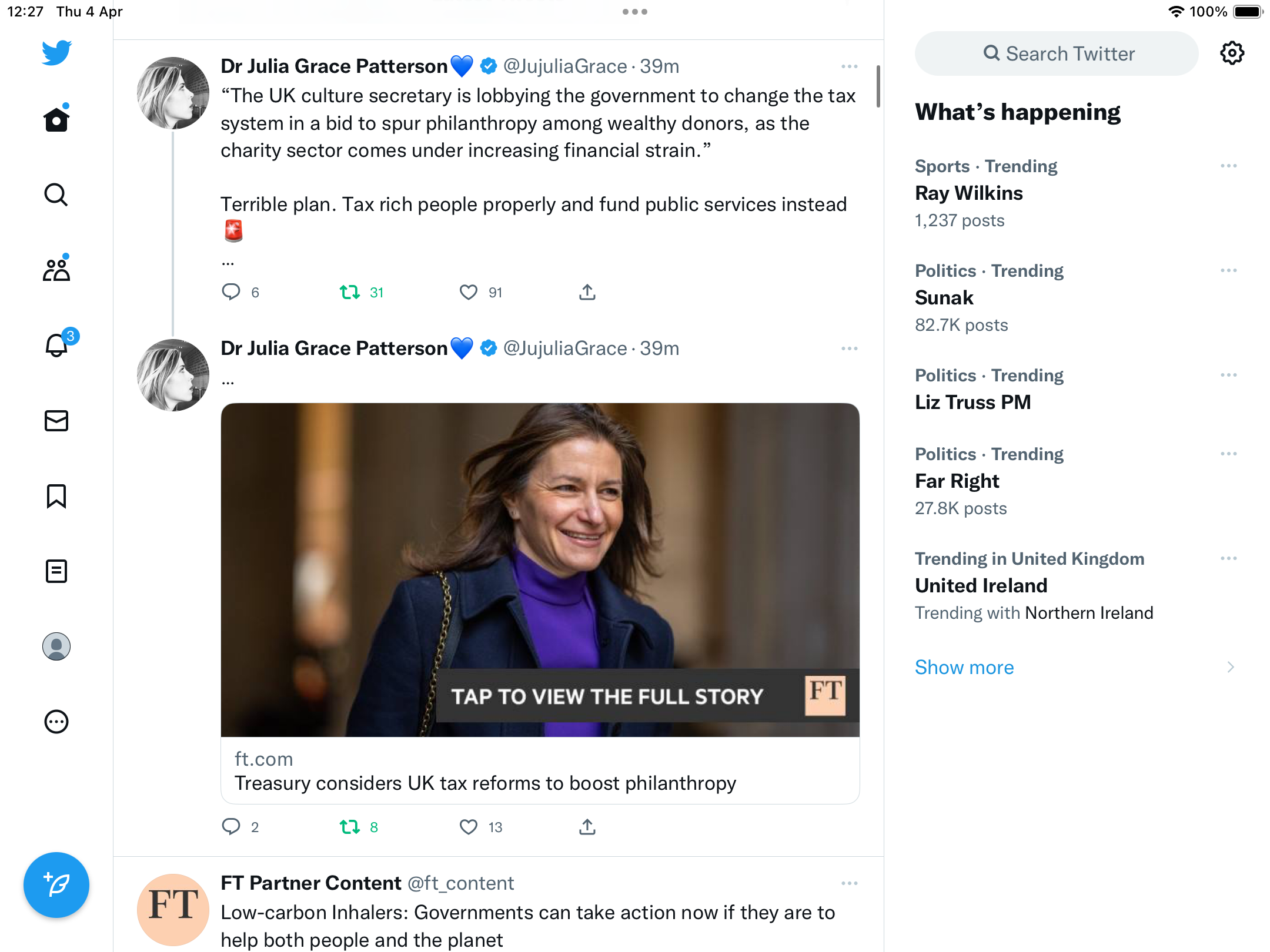Open more options for Liz Truss PM trend
The width and height of the screenshot is (1270, 952).
point(1229,375)
